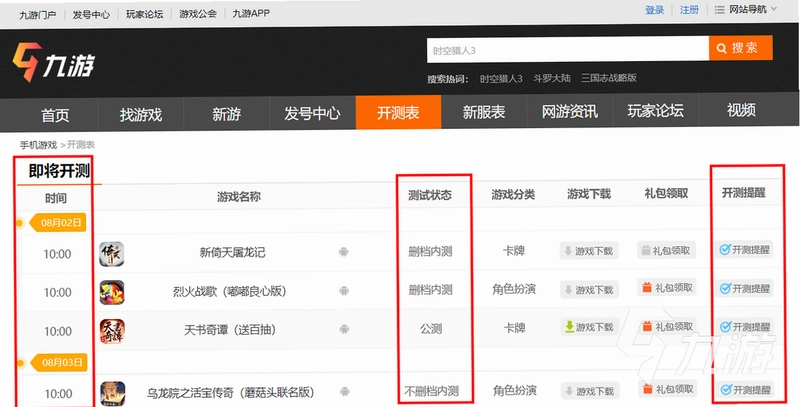The width and height of the screenshot is (800, 407).
Task: Click 角色扮演 category in 烈火战歌 row
Action: [514, 289]
